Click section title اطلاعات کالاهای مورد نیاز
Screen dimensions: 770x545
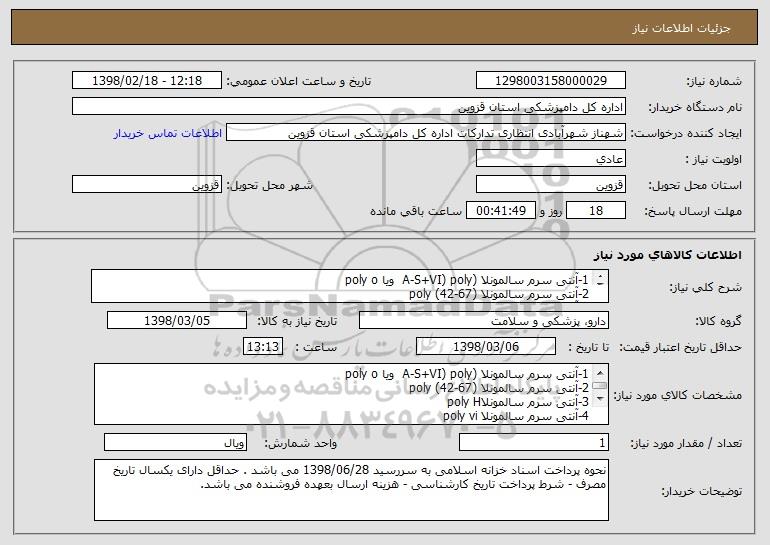pos(667,255)
